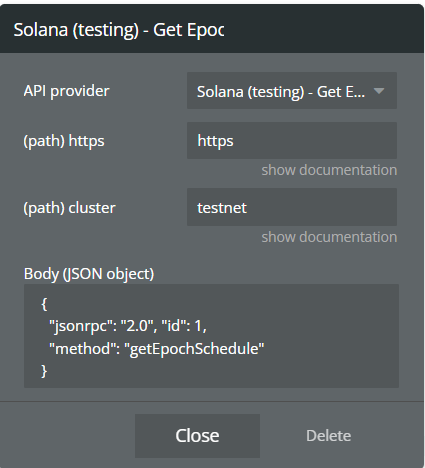Click the dialog title Solana (testing) - Get Epoc
This screenshot has width=425, height=468.
point(119,30)
